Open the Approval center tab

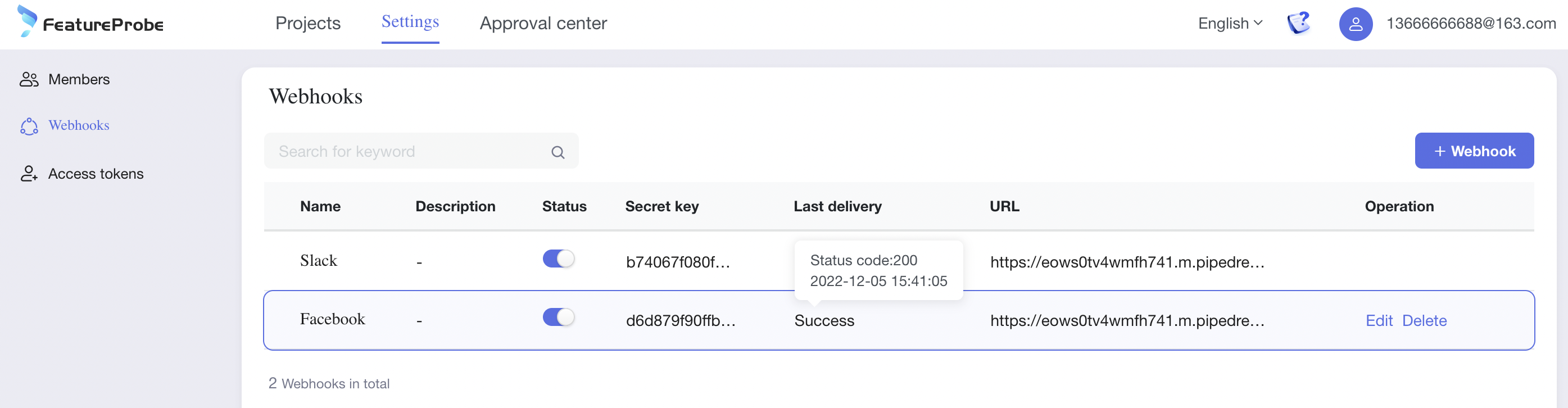543,23
